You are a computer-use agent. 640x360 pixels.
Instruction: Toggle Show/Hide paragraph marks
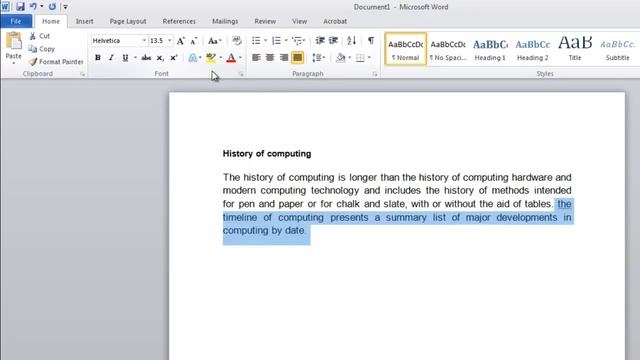pos(371,41)
